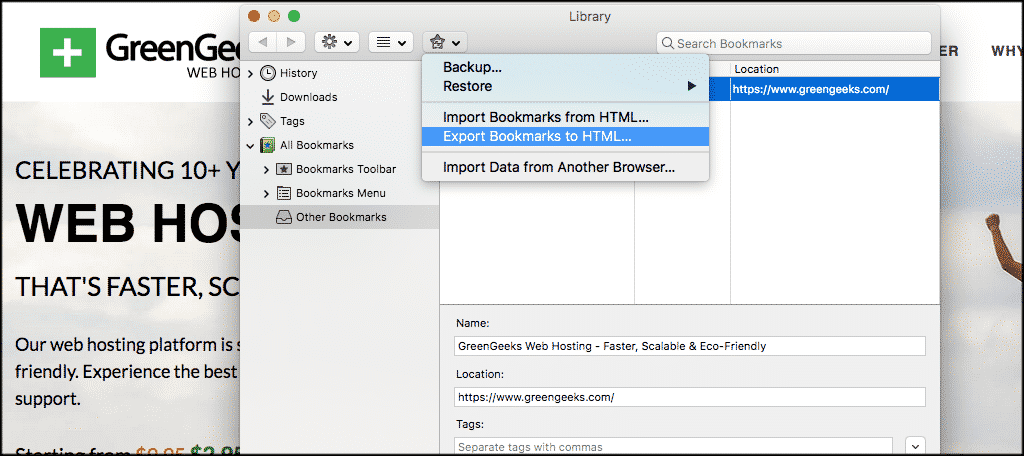The image size is (1024, 456).
Task: Click the Tags label icon
Action: 268,121
